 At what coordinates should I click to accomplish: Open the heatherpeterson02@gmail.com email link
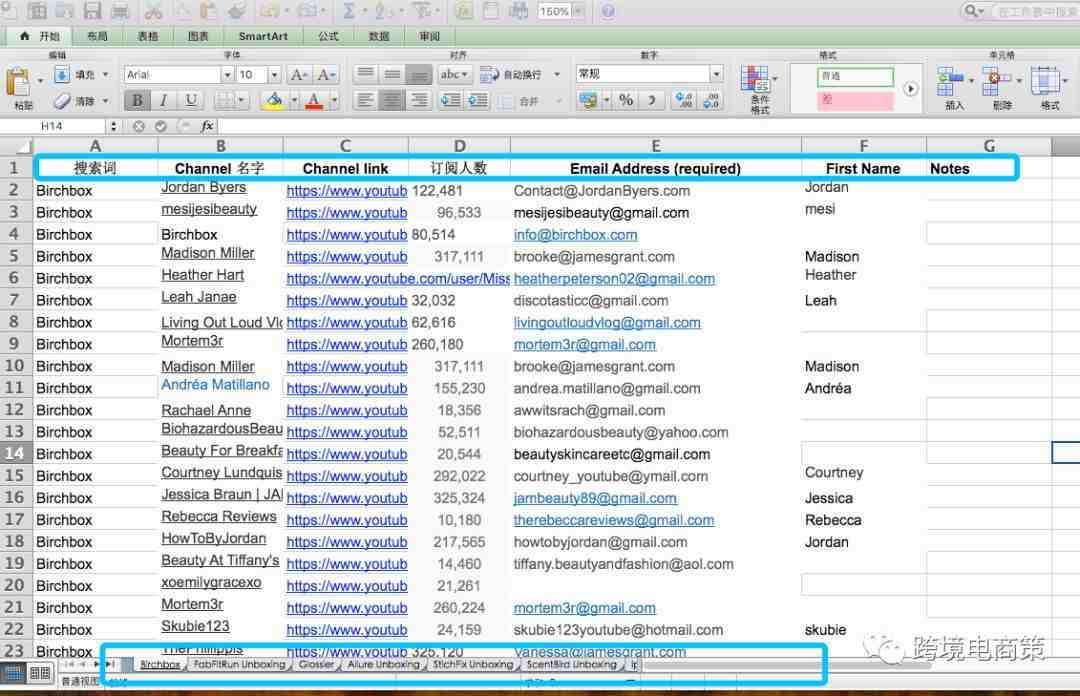point(614,278)
